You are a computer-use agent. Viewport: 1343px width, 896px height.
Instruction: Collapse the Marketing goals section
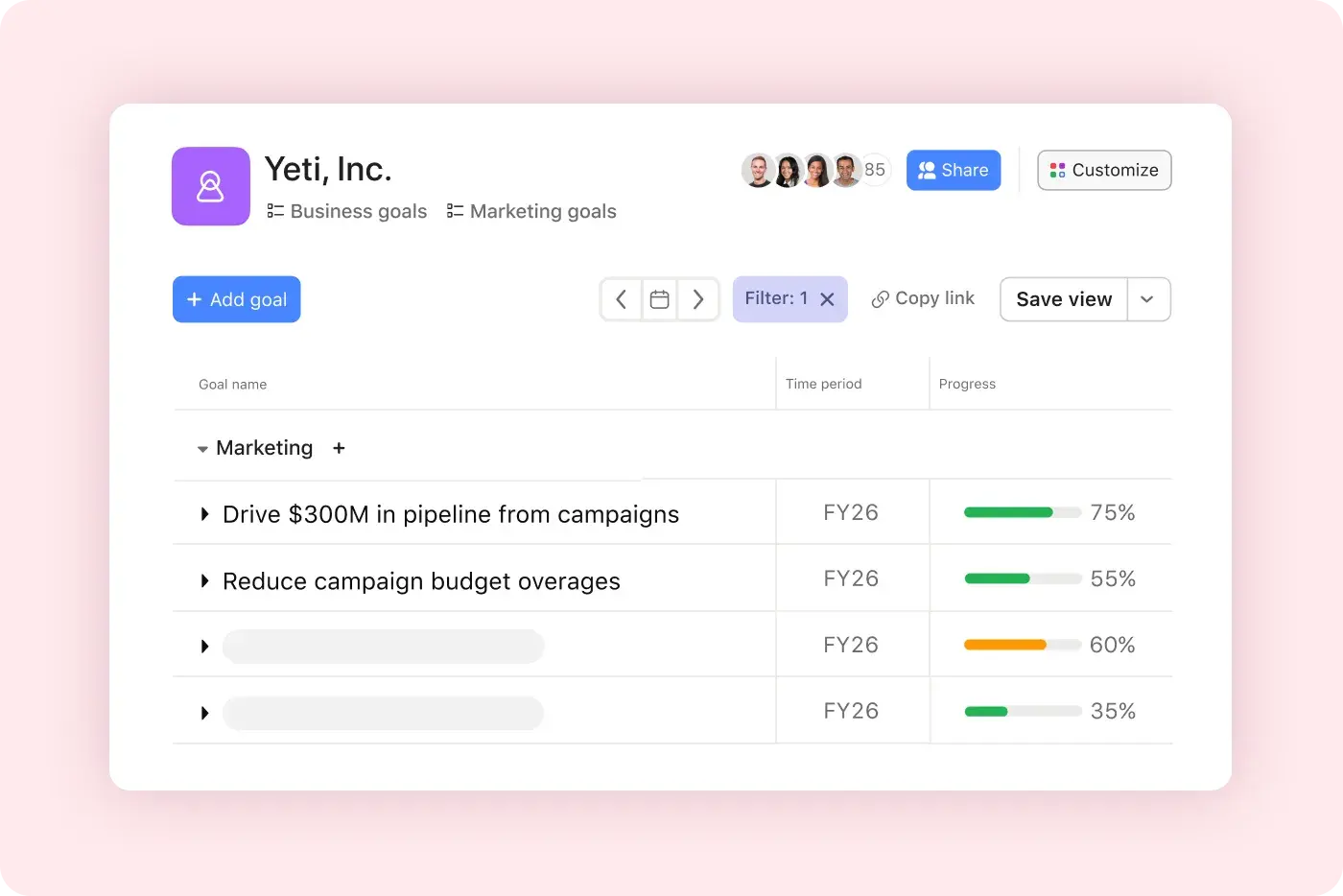[201, 448]
